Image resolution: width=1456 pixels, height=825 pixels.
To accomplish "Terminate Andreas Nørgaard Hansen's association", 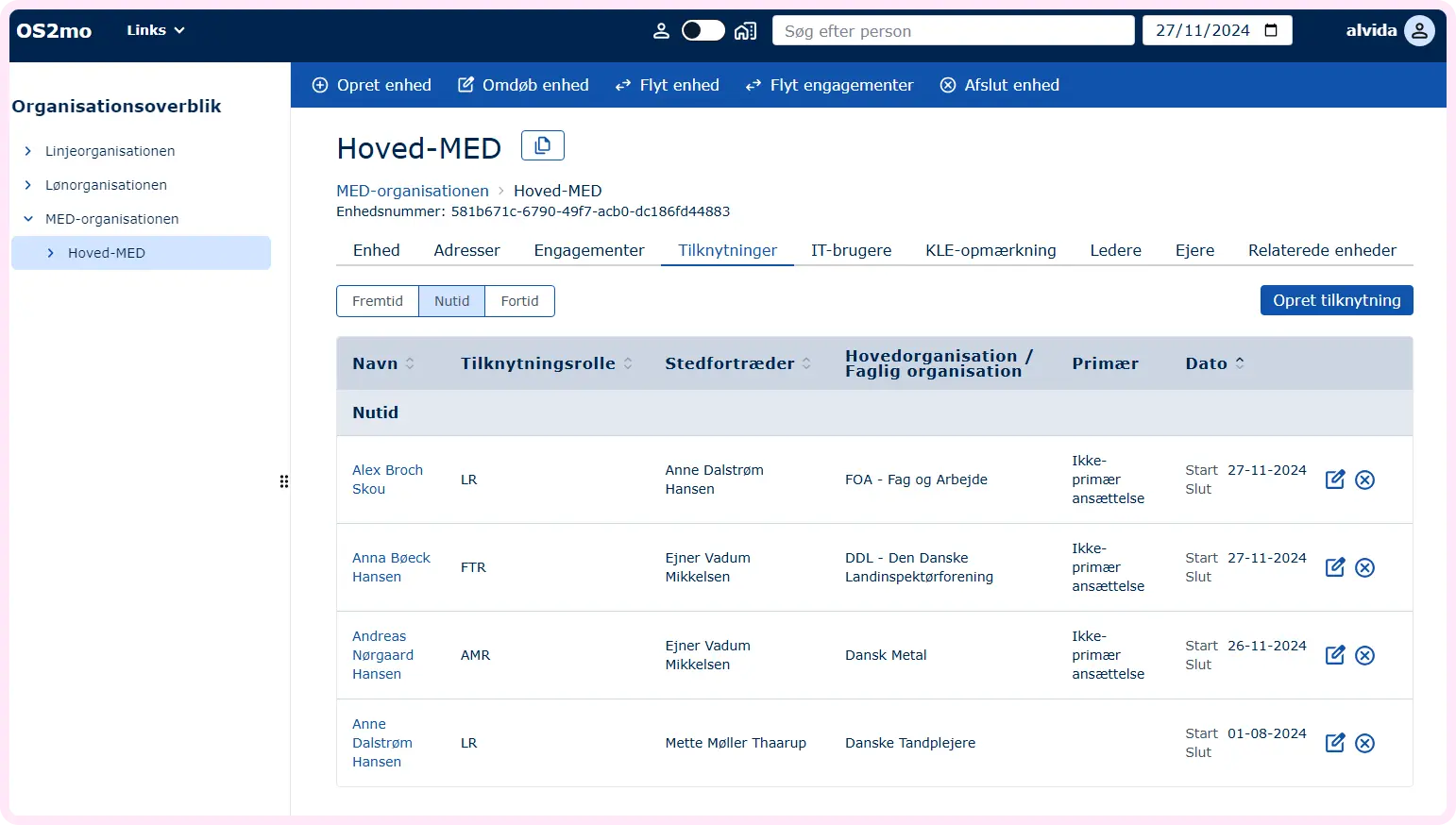I will click(1364, 655).
